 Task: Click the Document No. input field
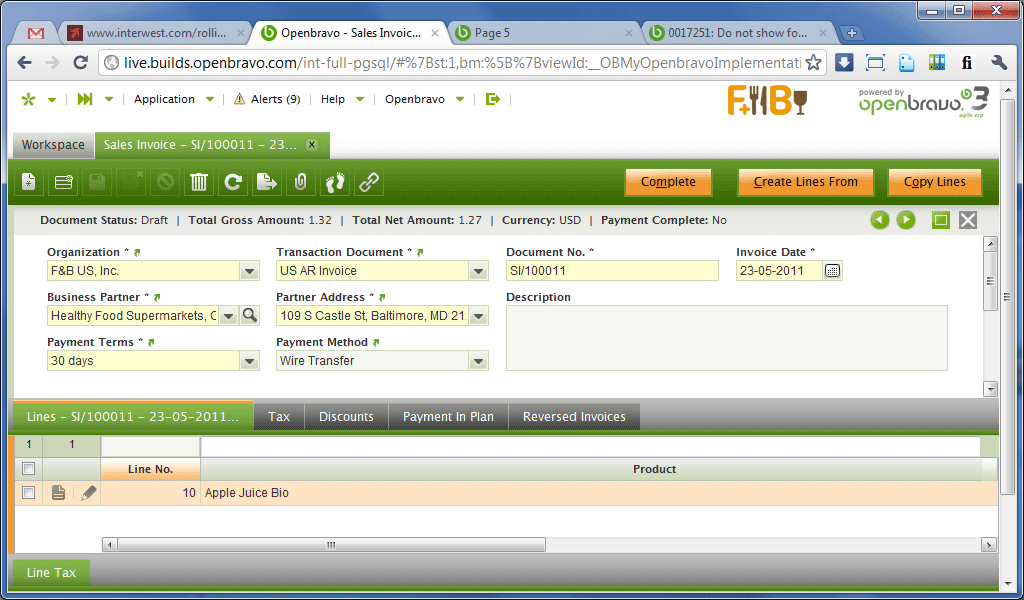[x=612, y=271]
